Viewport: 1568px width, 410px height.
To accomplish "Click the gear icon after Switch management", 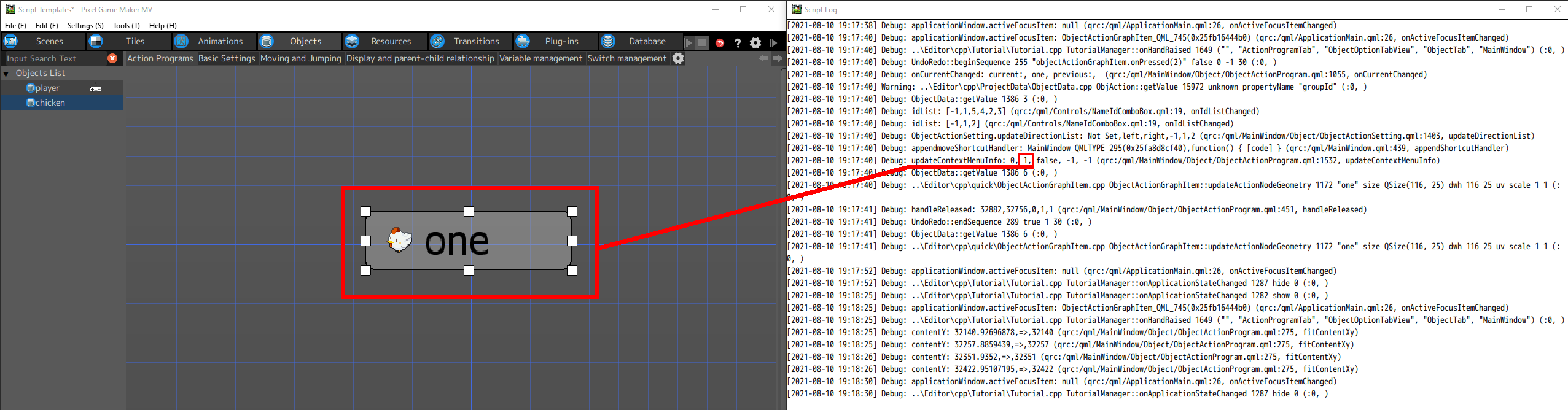I will click(678, 58).
